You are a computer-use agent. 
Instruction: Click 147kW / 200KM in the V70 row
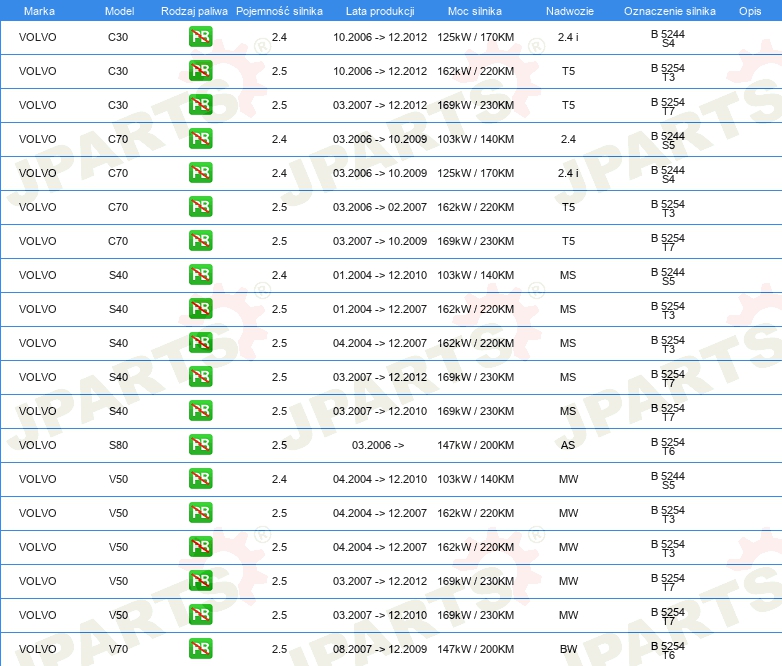tap(475, 649)
